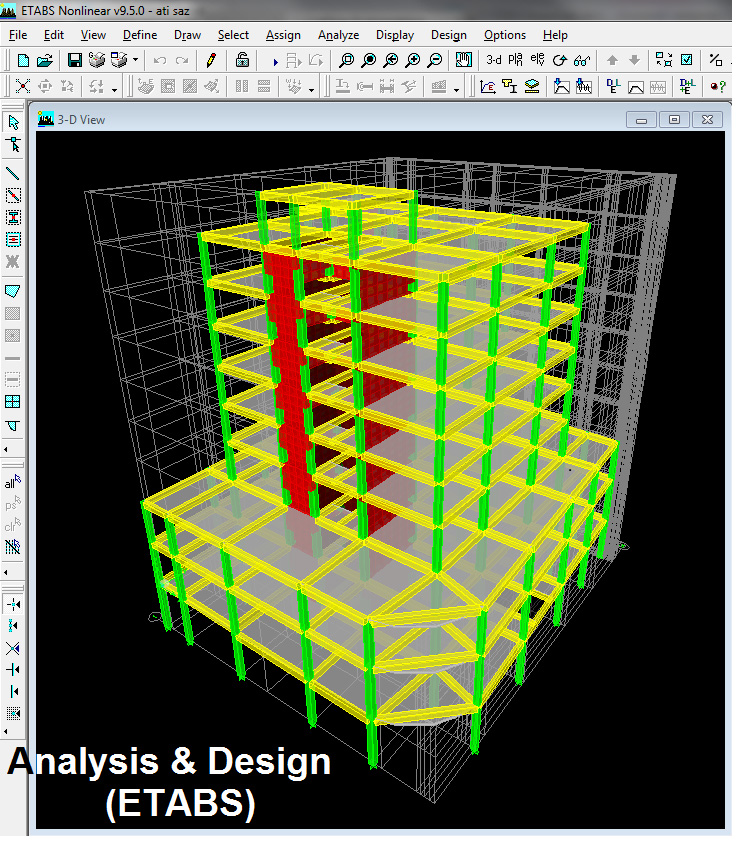Expand the shell design toolbar dropdown arrow
The image size is (736, 844).
pyautogui.click(x=456, y=89)
